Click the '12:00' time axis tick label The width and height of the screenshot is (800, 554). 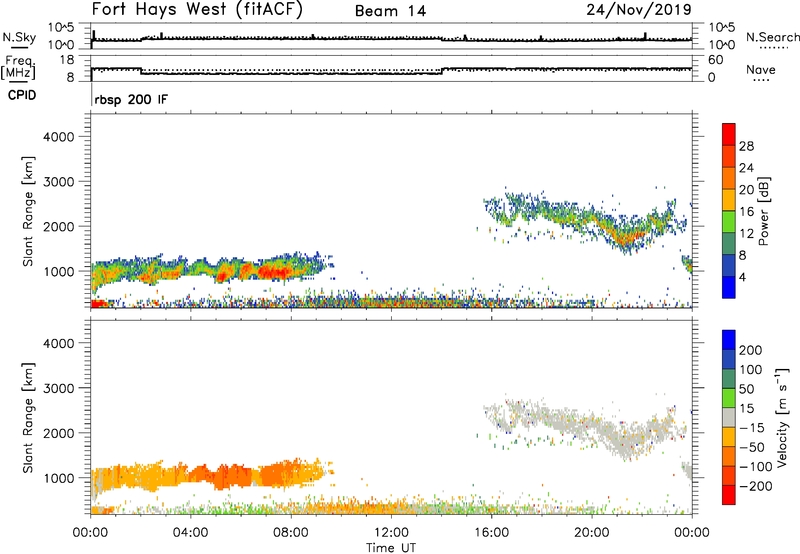coord(391,533)
